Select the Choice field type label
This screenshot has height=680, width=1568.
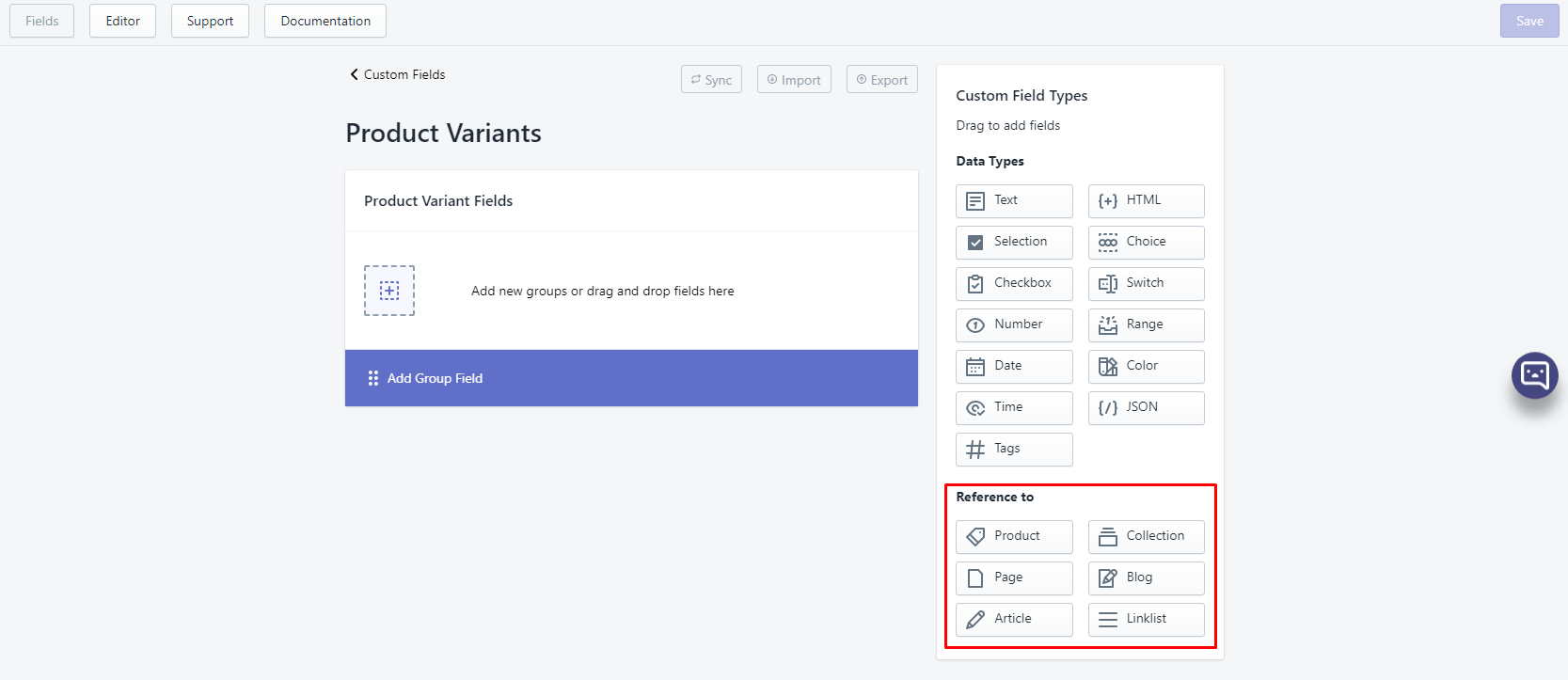tap(1146, 242)
